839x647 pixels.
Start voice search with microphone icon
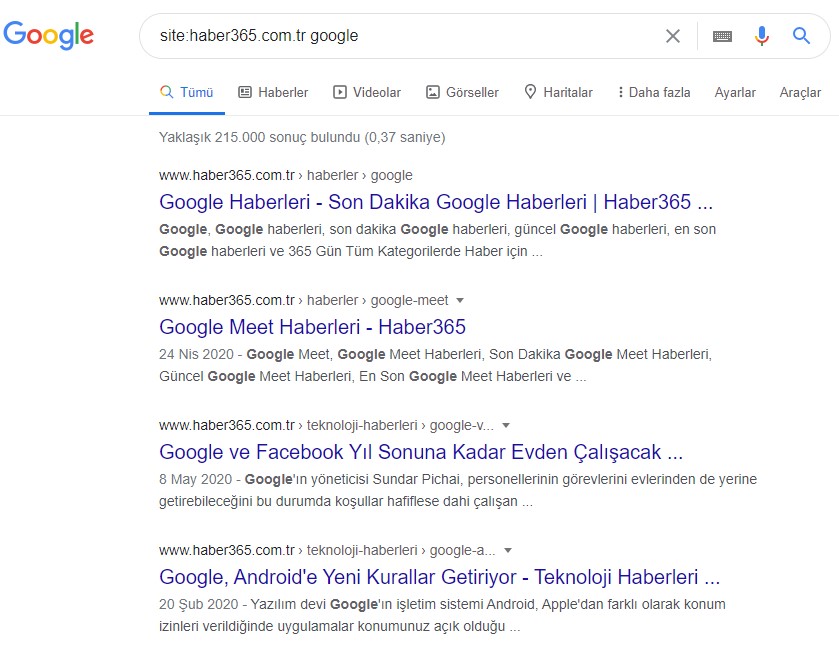coord(762,36)
